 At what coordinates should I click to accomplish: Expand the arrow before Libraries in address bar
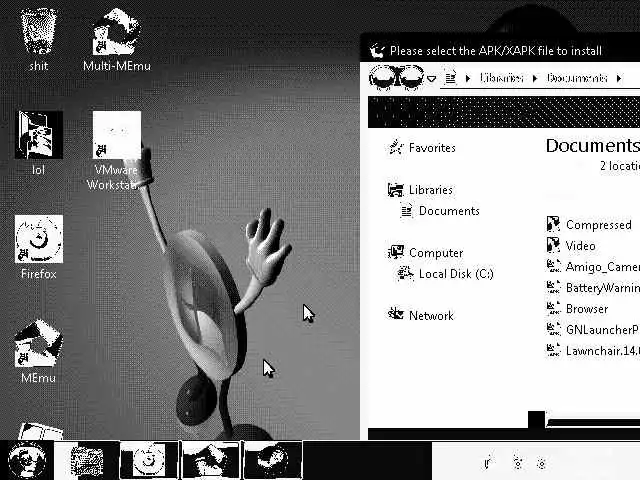tap(468, 78)
